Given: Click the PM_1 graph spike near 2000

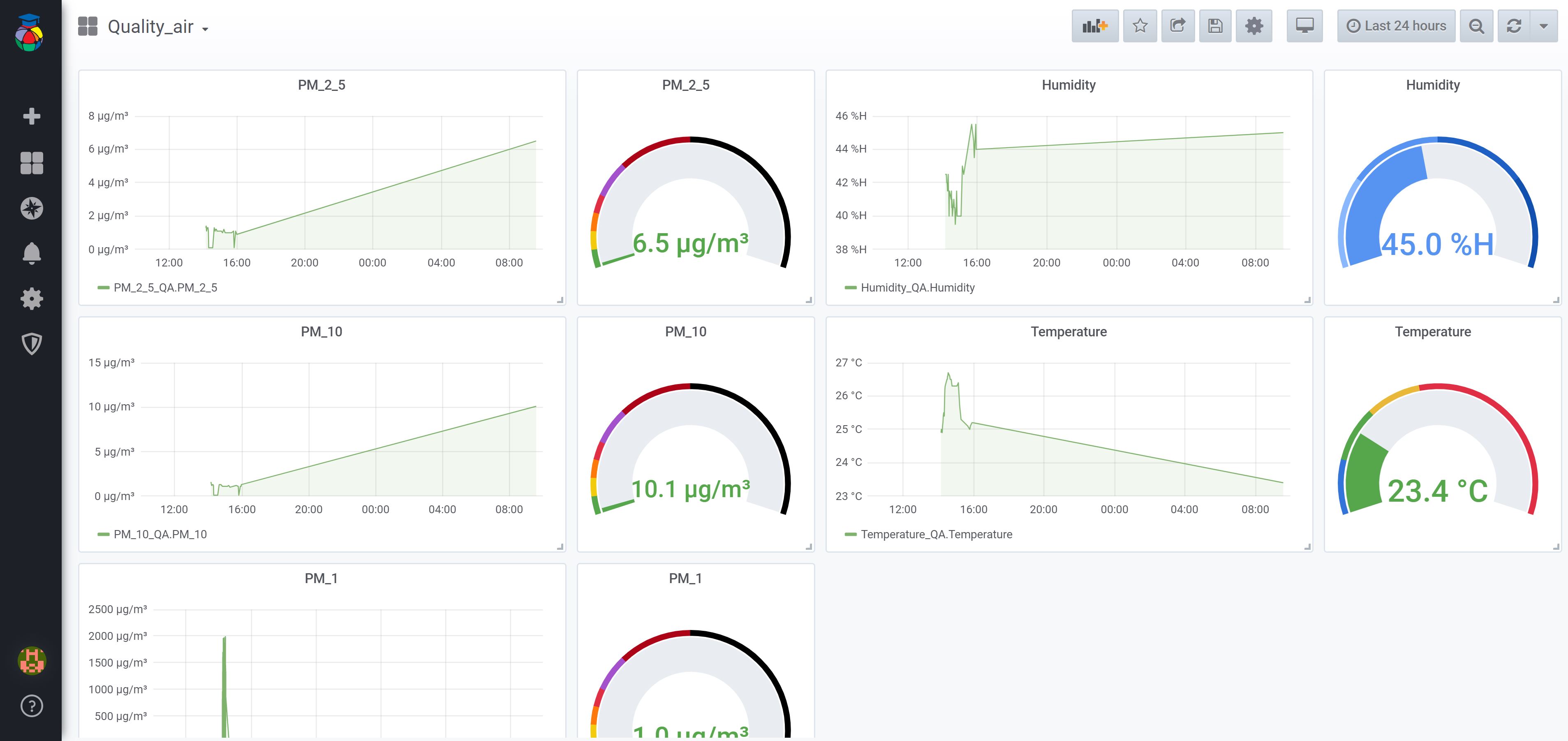Looking at the screenshot, I should click(224, 638).
